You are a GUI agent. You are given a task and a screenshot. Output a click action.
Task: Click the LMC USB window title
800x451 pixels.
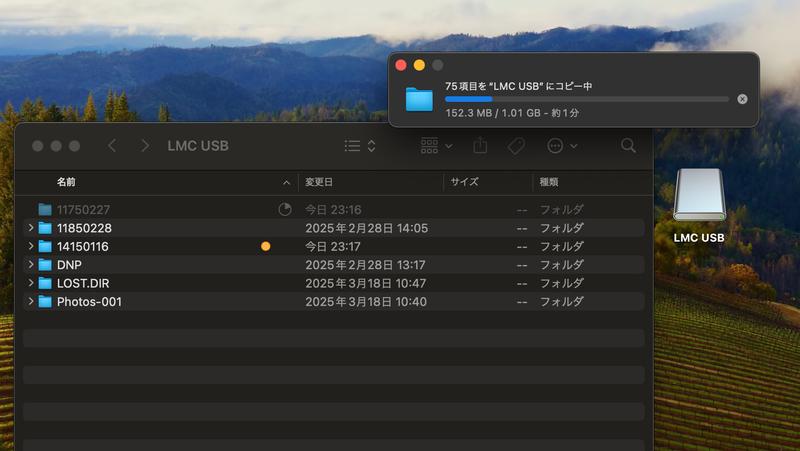point(198,146)
